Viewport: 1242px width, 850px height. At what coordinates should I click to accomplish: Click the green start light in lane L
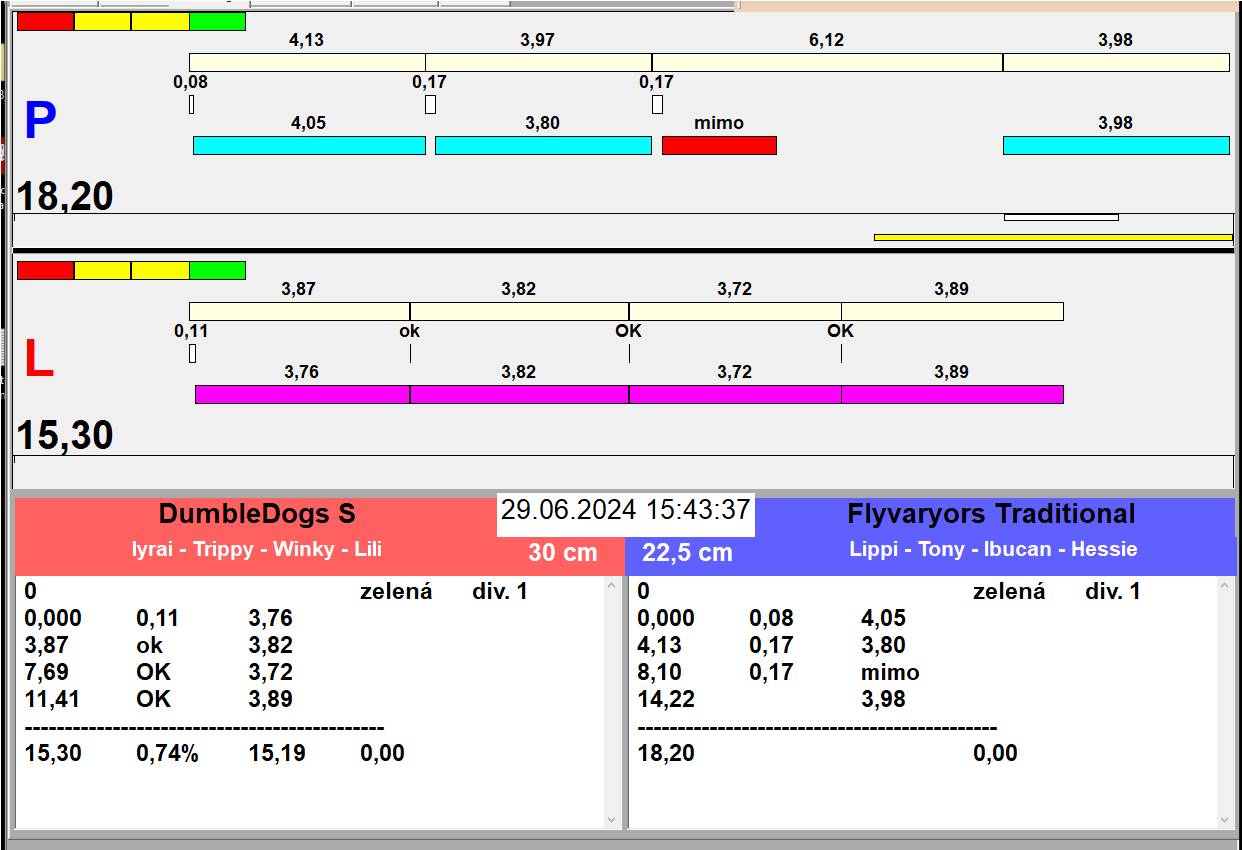pos(217,270)
